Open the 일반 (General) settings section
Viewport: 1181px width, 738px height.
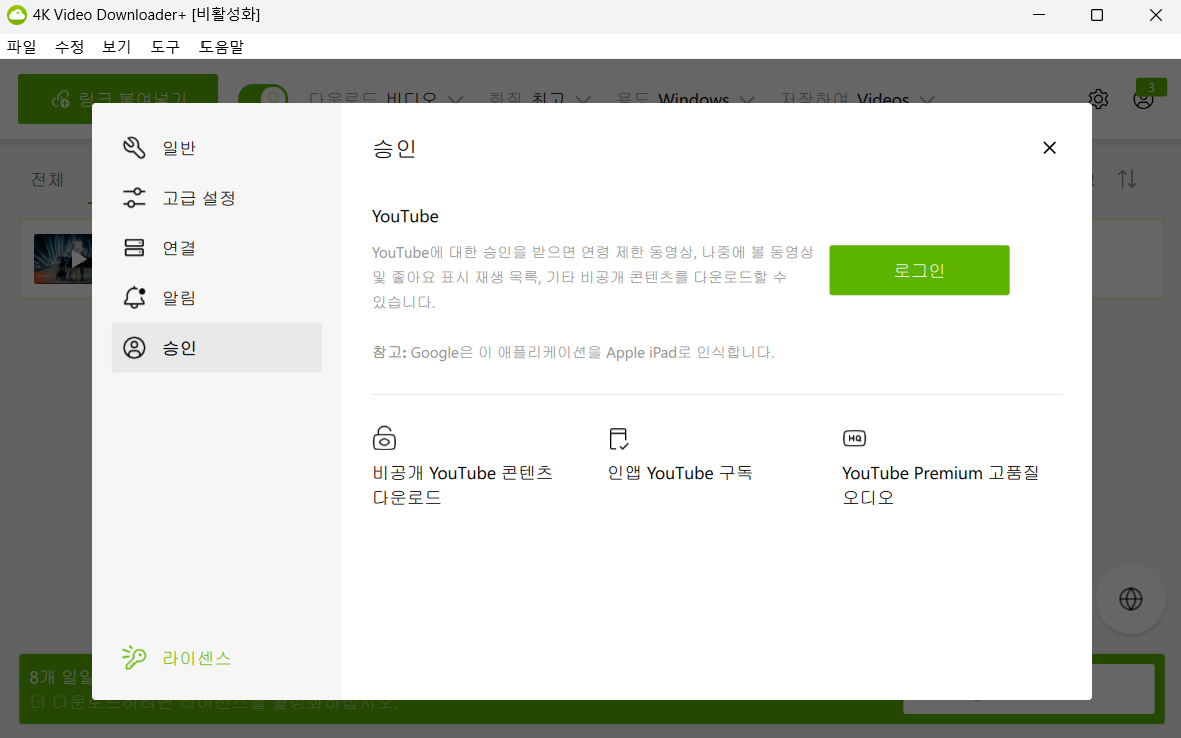pos(216,148)
